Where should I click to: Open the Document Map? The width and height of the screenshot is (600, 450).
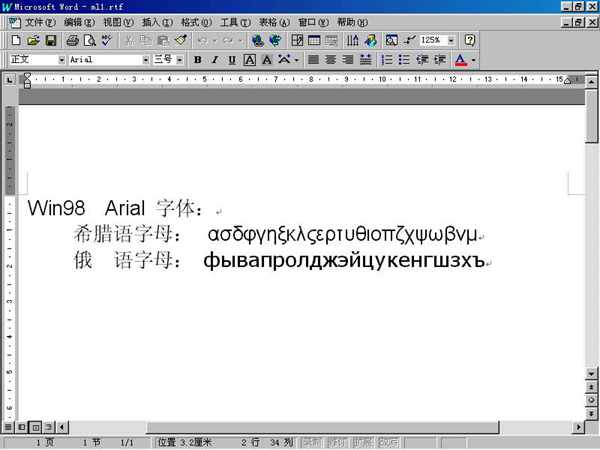point(391,40)
